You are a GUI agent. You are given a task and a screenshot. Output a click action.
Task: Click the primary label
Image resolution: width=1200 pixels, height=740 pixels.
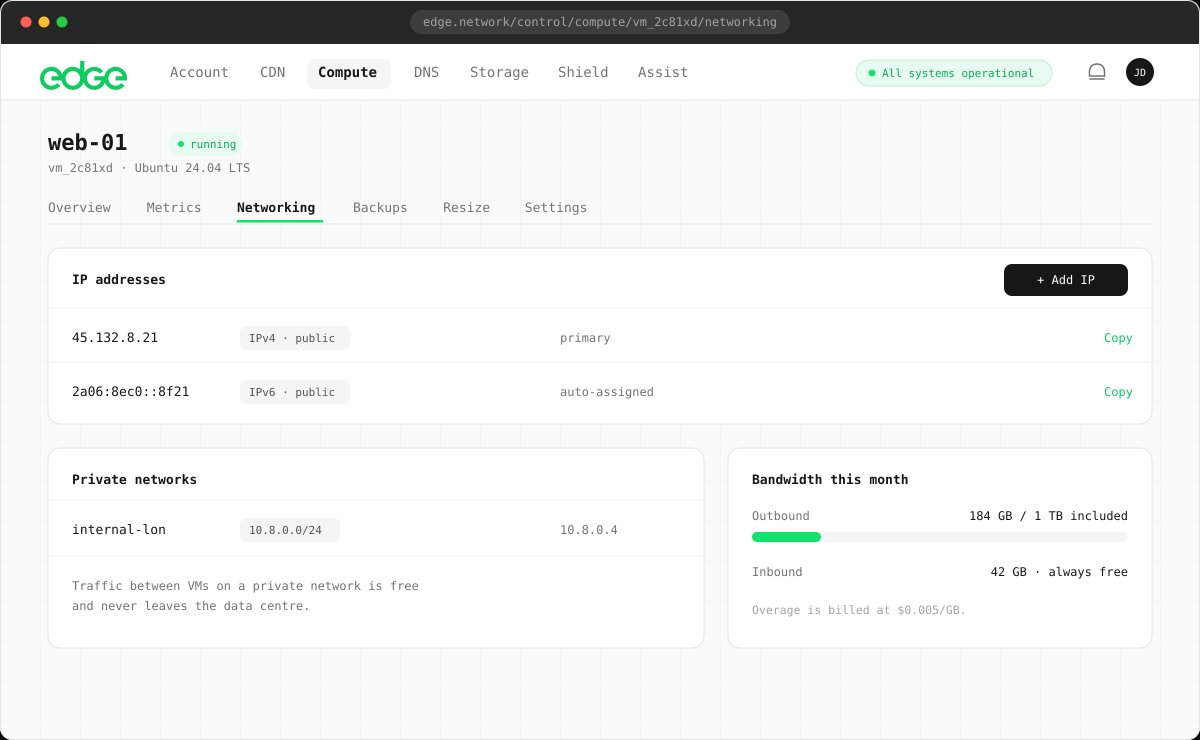pos(585,338)
